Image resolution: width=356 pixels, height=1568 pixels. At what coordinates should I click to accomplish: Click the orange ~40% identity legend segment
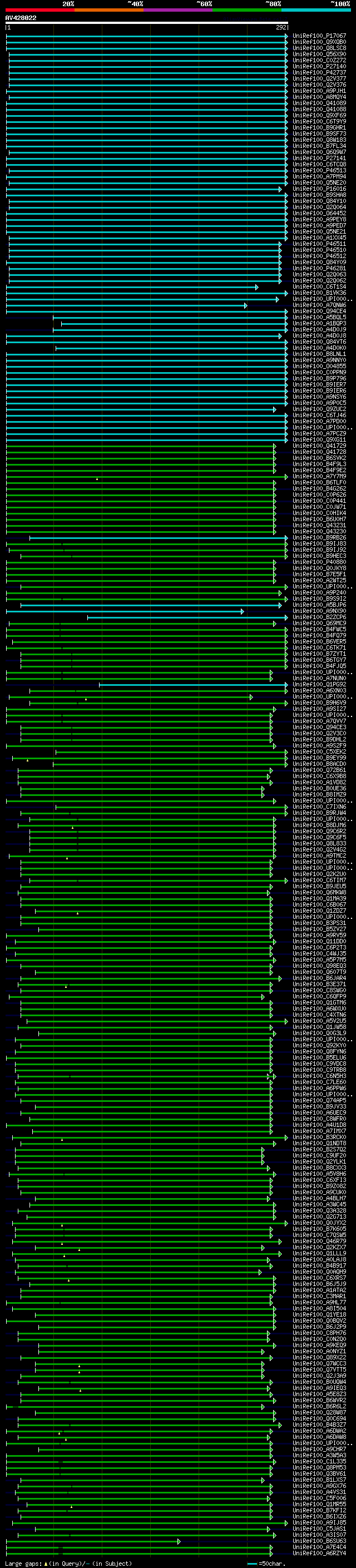(x=109, y=10)
